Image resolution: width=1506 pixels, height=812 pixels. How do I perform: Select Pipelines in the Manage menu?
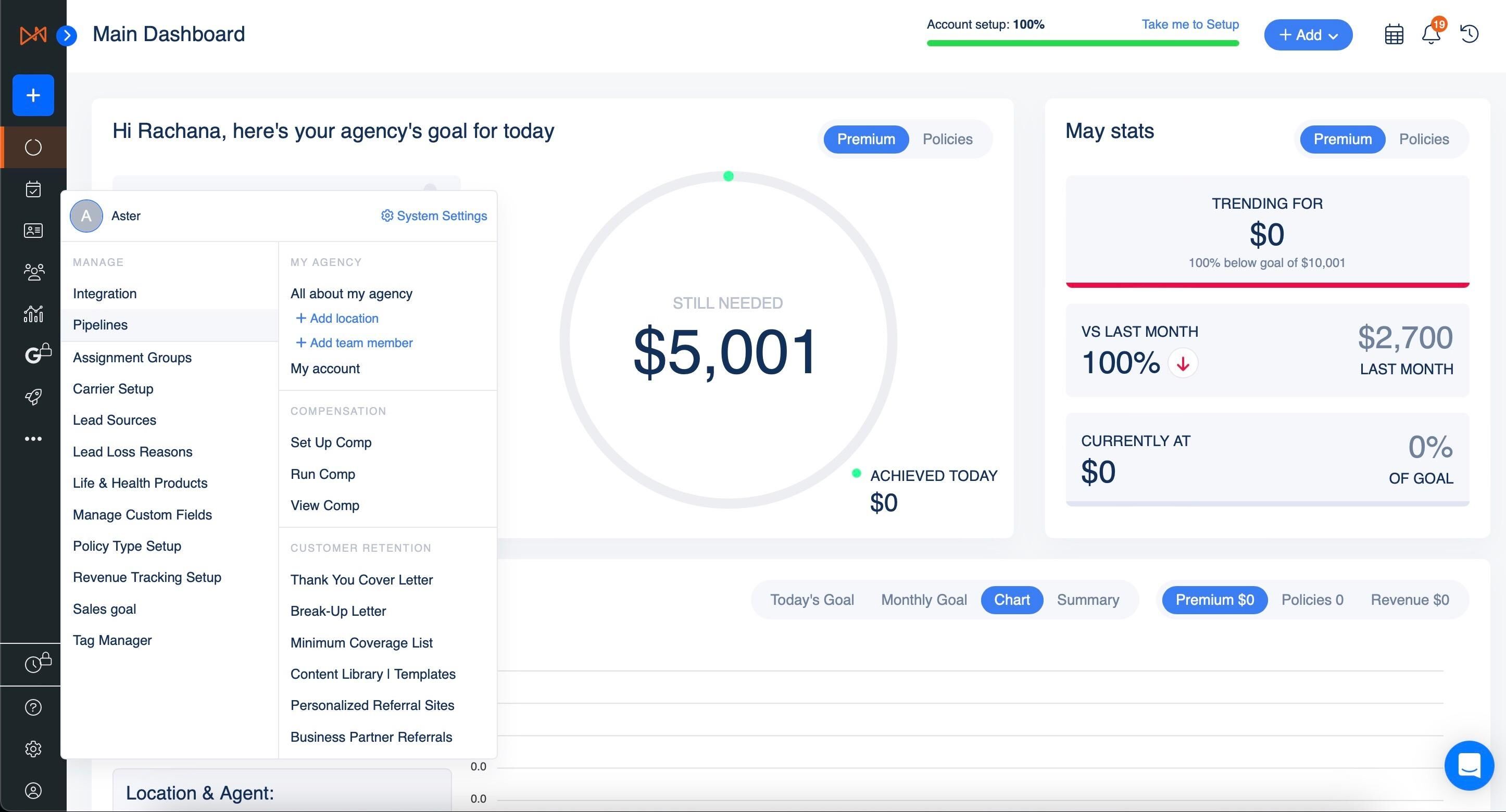pos(100,325)
